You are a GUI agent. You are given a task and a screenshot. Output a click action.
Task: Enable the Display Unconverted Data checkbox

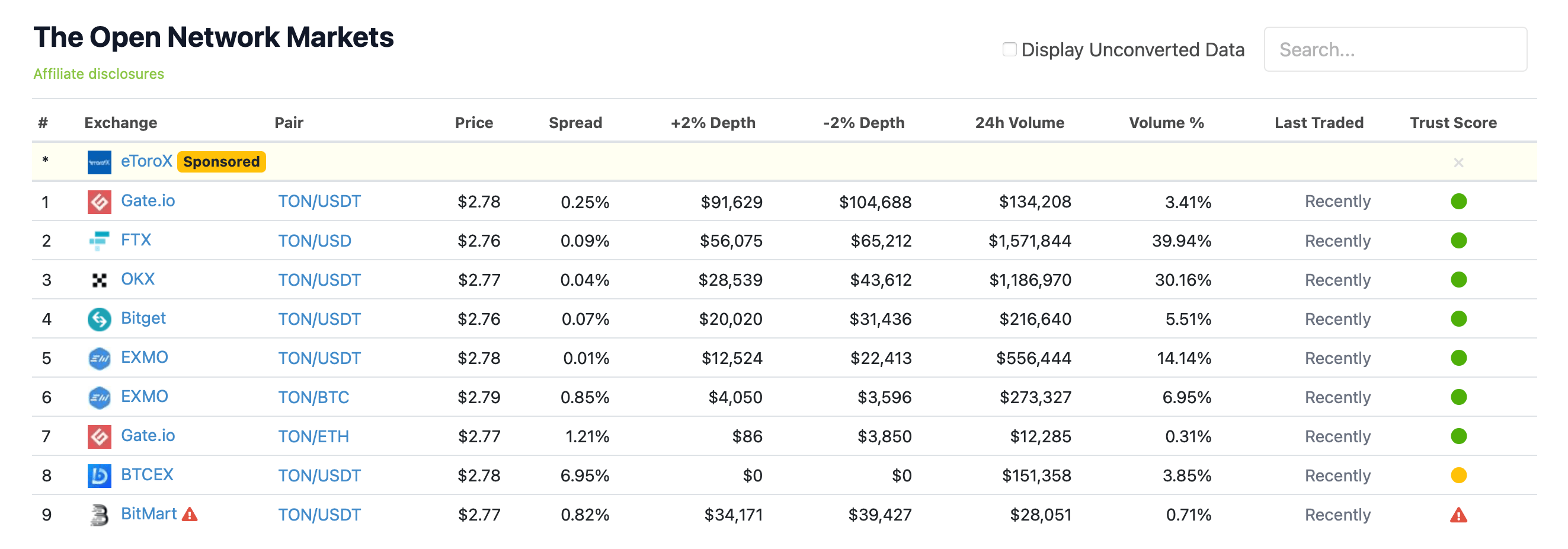[x=1009, y=49]
